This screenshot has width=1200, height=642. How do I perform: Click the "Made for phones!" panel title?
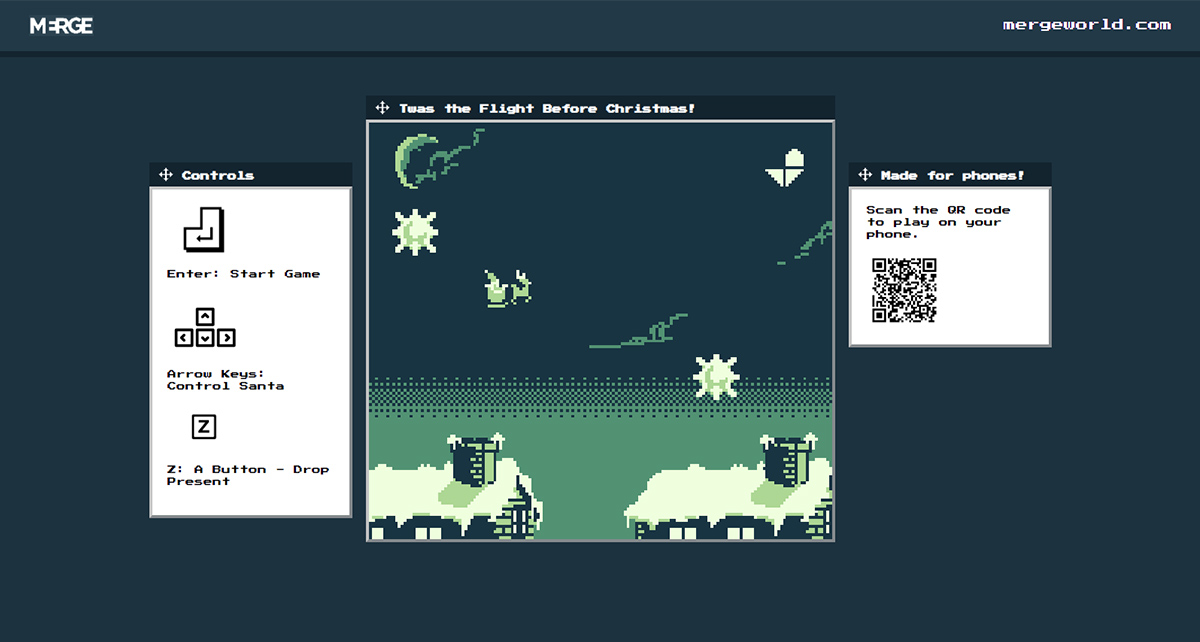point(953,175)
